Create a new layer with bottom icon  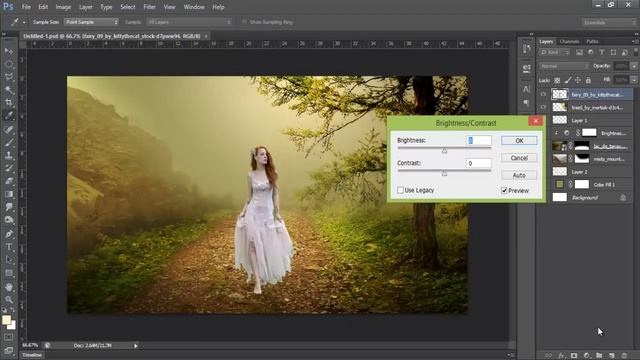coord(611,356)
